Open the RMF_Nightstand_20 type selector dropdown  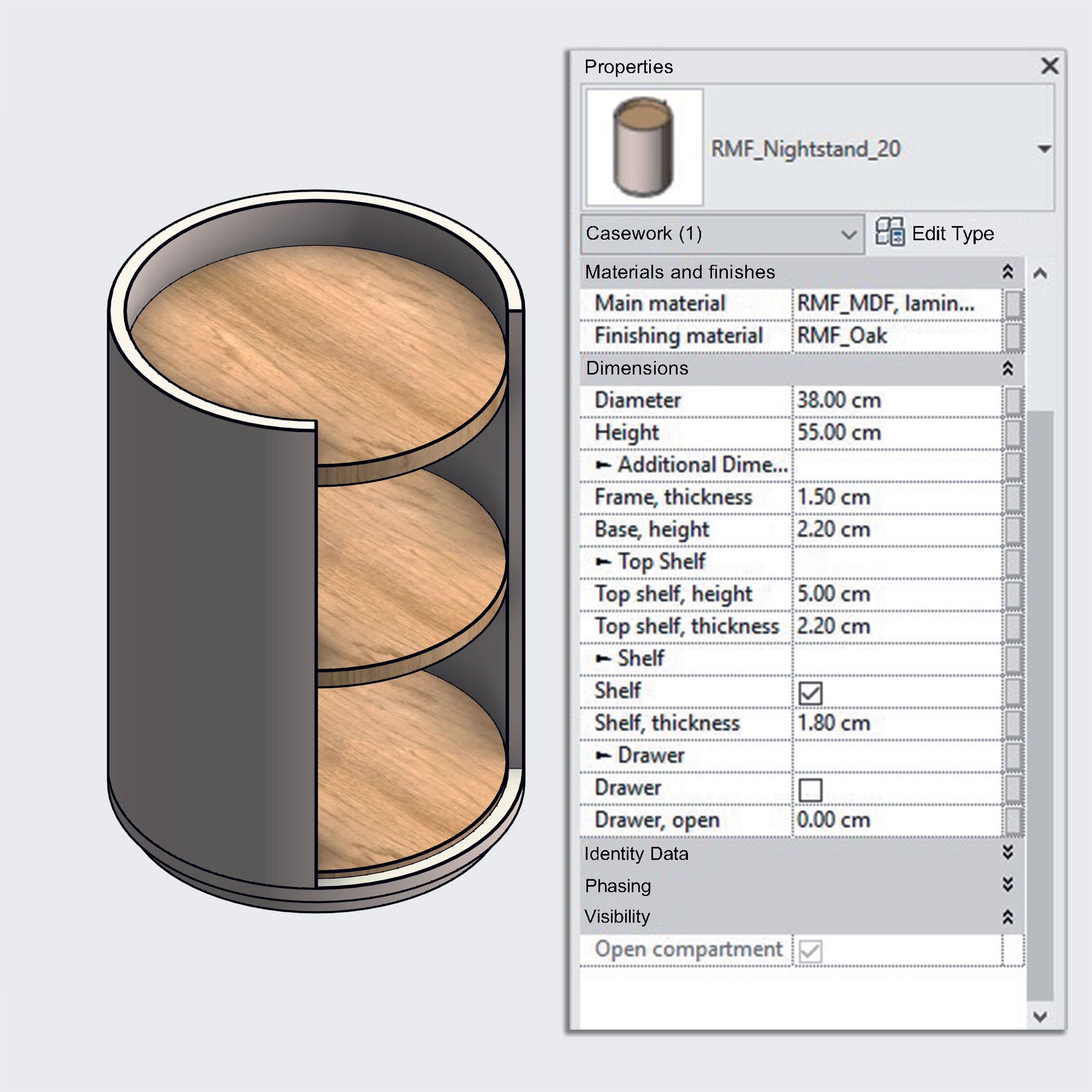click(1044, 149)
